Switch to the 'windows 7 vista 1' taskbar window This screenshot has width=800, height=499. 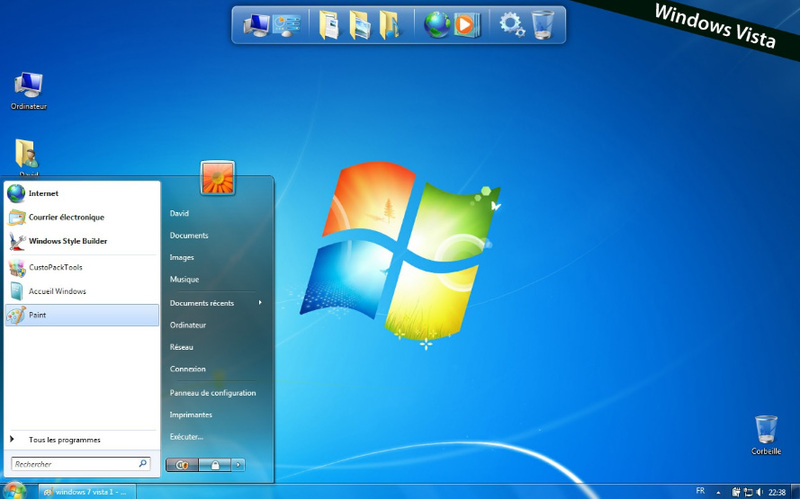pyautogui.click(x=87, y=492)
